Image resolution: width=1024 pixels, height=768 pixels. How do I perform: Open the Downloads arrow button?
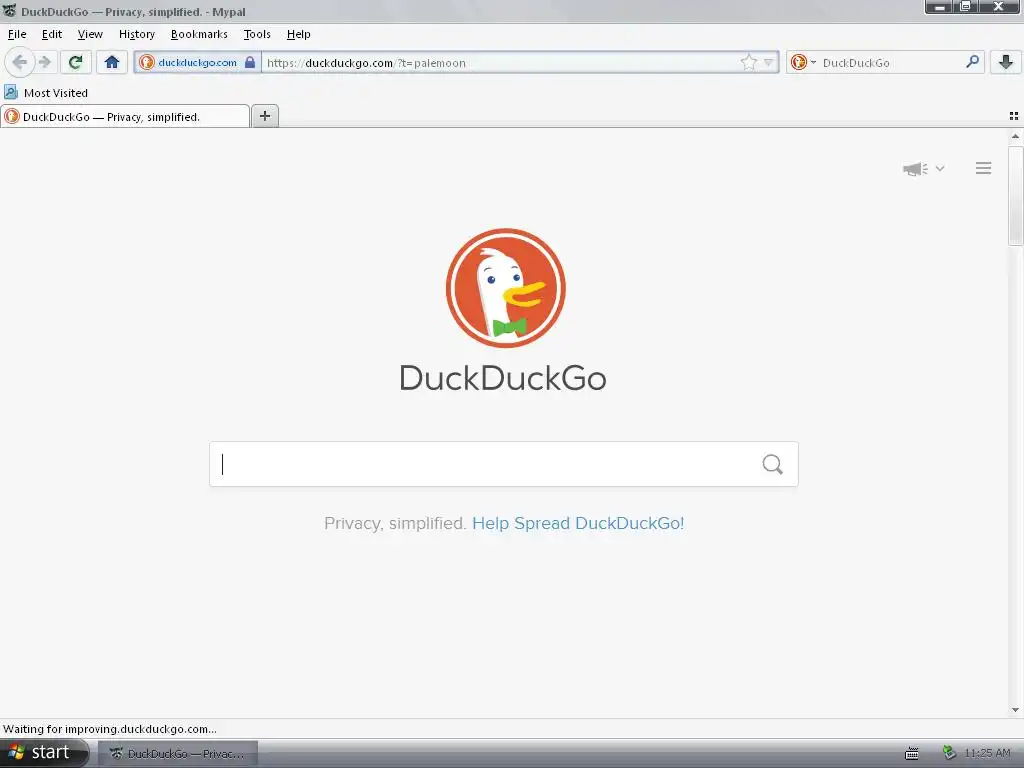(1006, 63)
